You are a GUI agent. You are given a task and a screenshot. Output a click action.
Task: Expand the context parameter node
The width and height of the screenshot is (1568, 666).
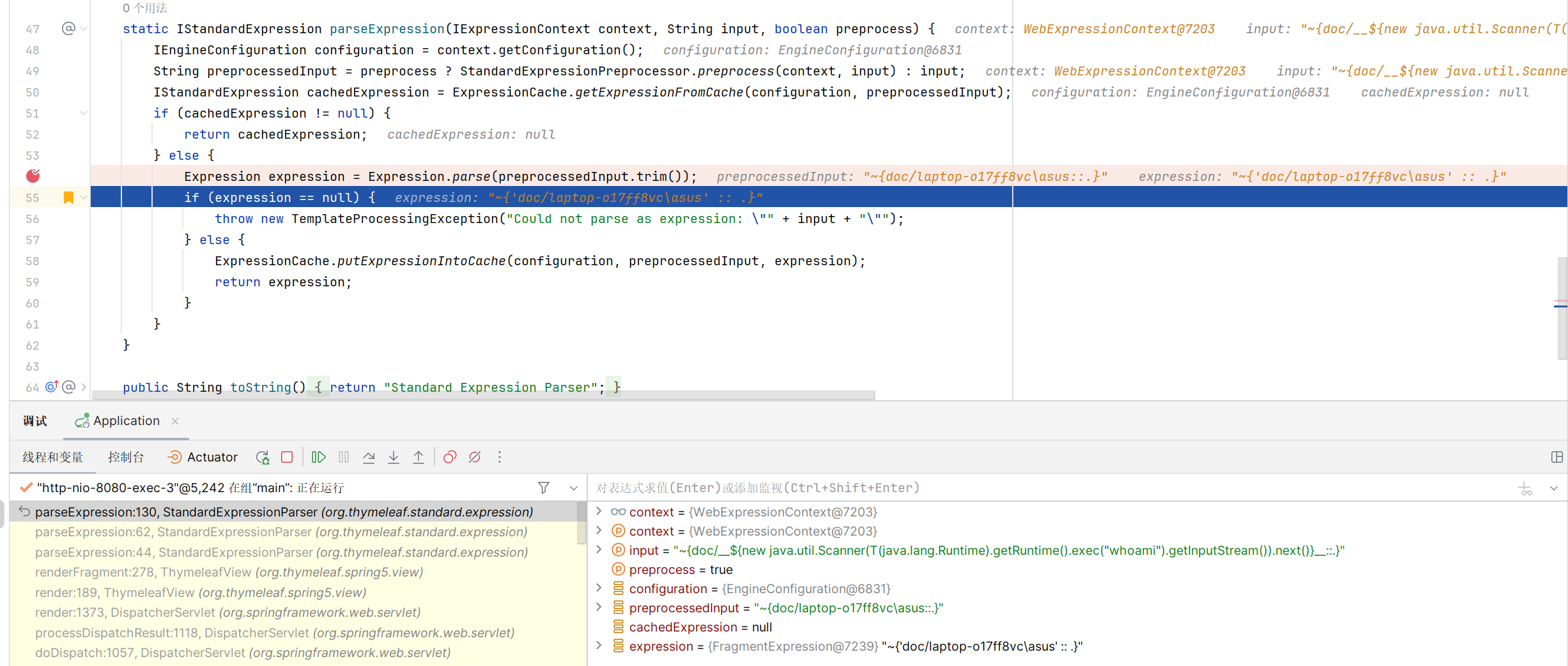599,530
